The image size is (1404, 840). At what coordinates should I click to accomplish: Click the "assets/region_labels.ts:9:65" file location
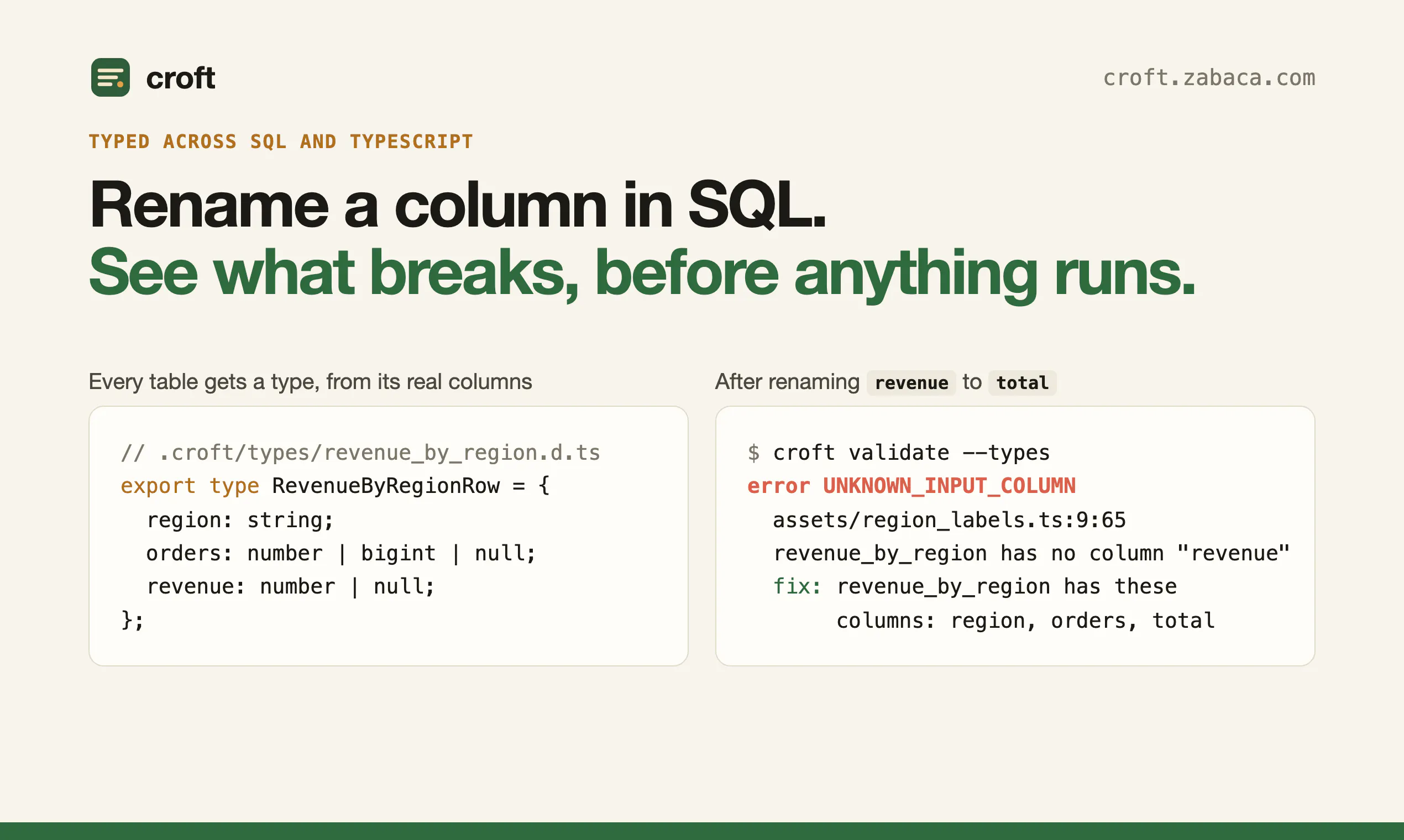pyautogui.click(x=950, y=519)
